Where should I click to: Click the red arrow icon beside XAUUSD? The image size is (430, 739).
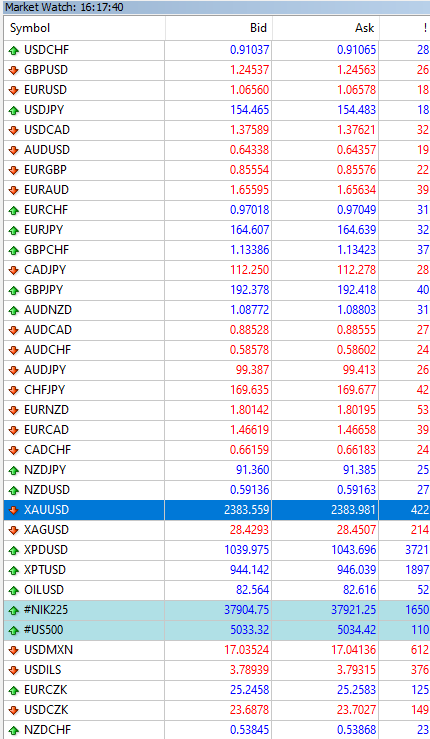(14, 510)
